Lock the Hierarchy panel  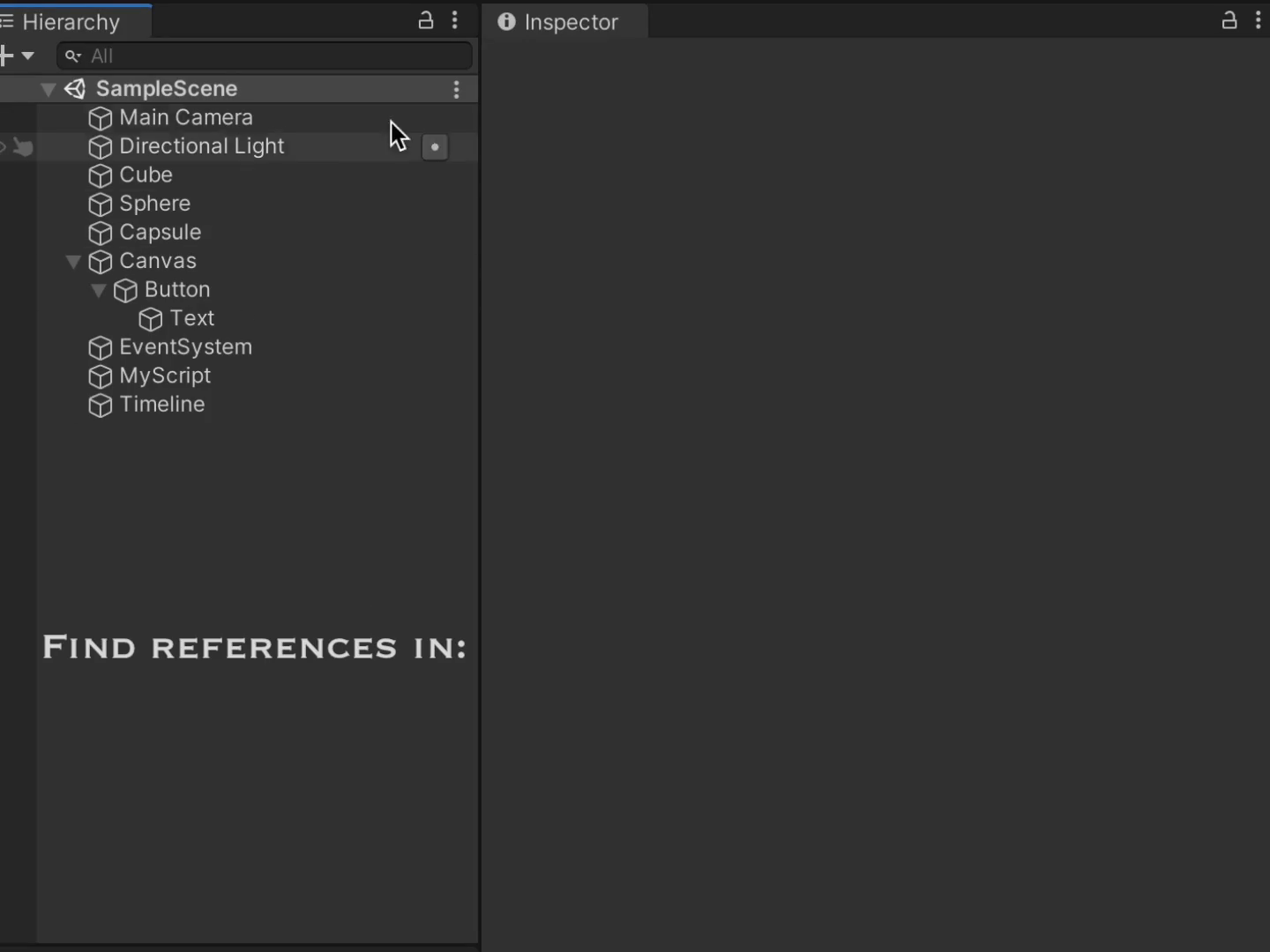(x=426, y=20)
